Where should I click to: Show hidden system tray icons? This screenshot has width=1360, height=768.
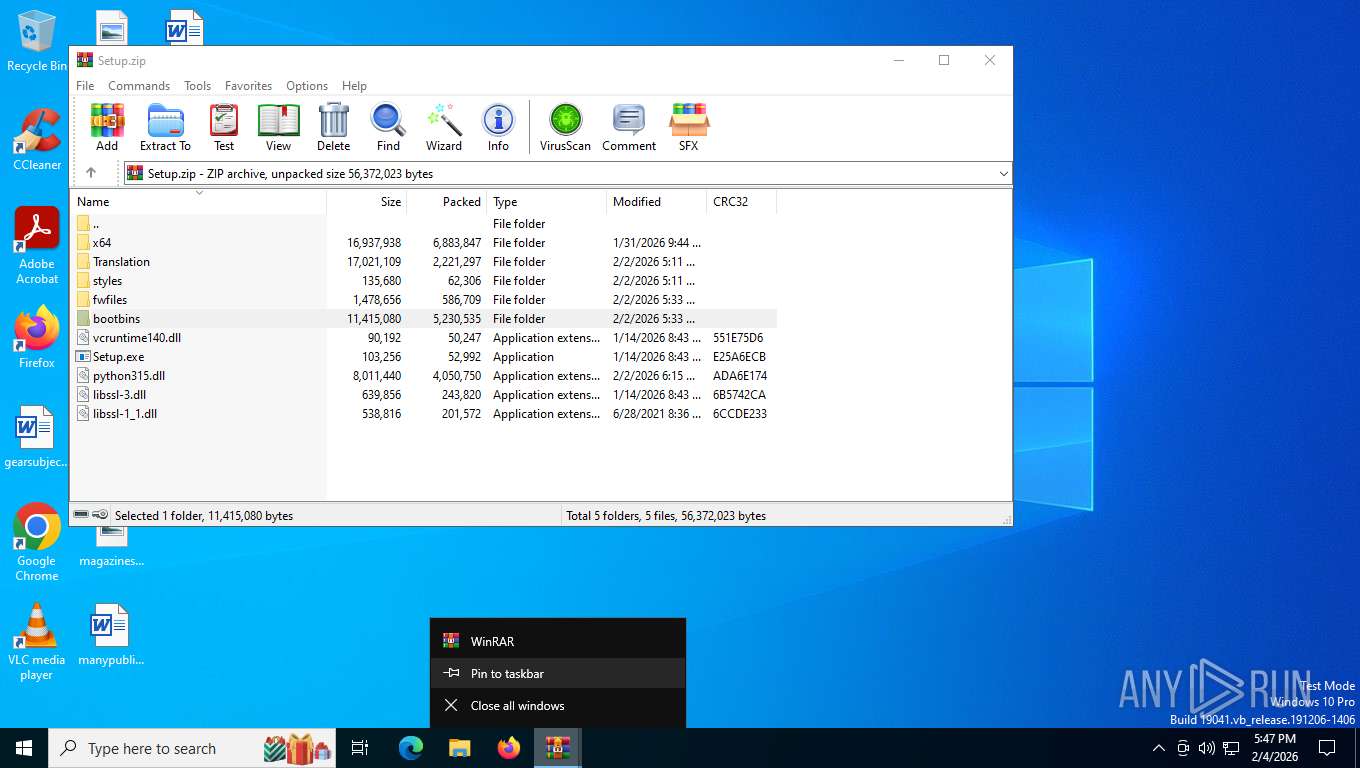pyautogui.click(x=1159, y=748)
